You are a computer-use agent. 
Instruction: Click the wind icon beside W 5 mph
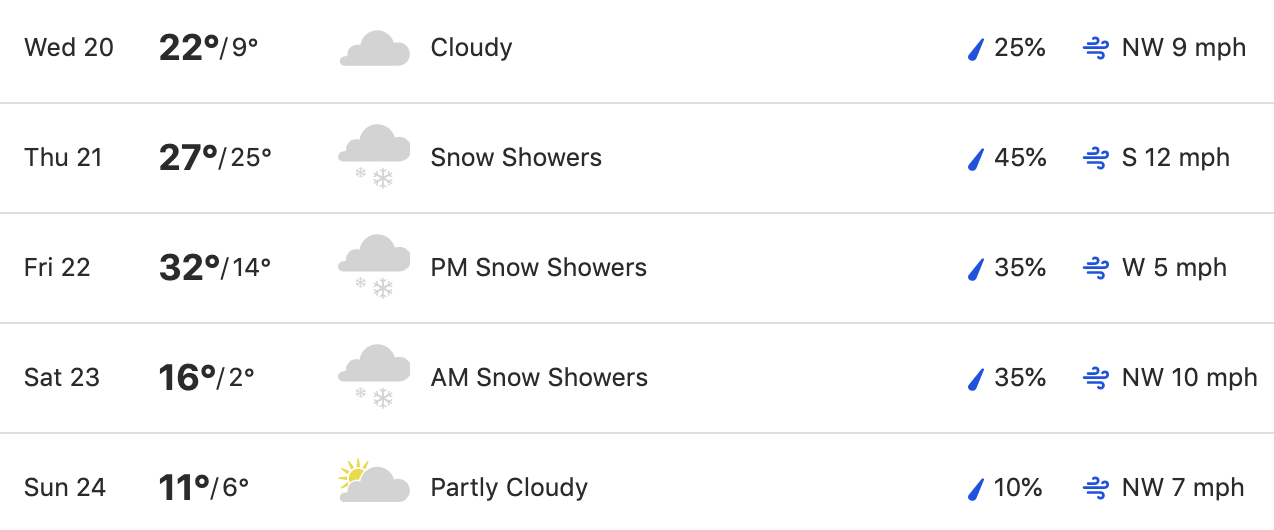tap(1097, 268)
